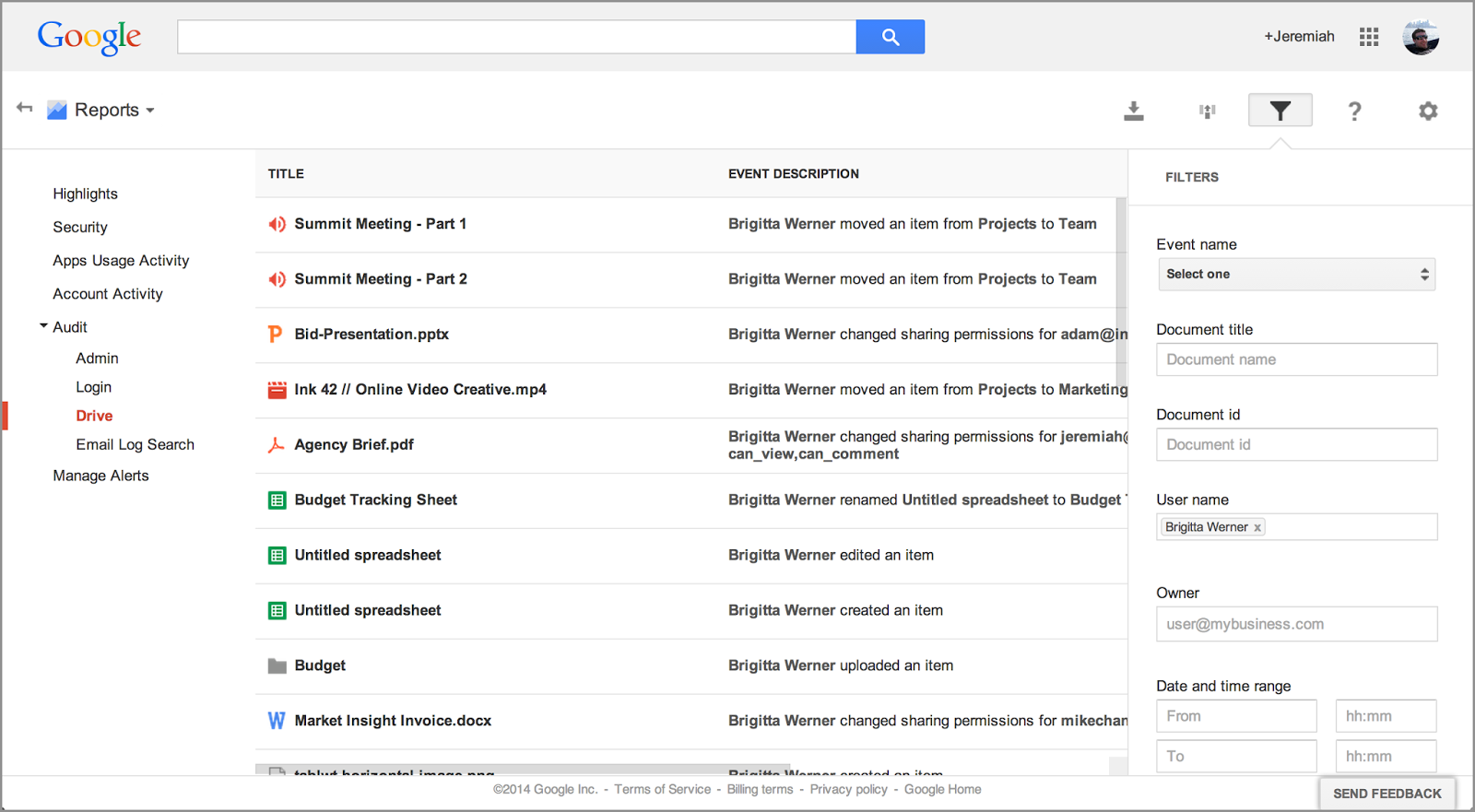
Task: Open the Google apps grid
Action: click(x=1369, y=37)
